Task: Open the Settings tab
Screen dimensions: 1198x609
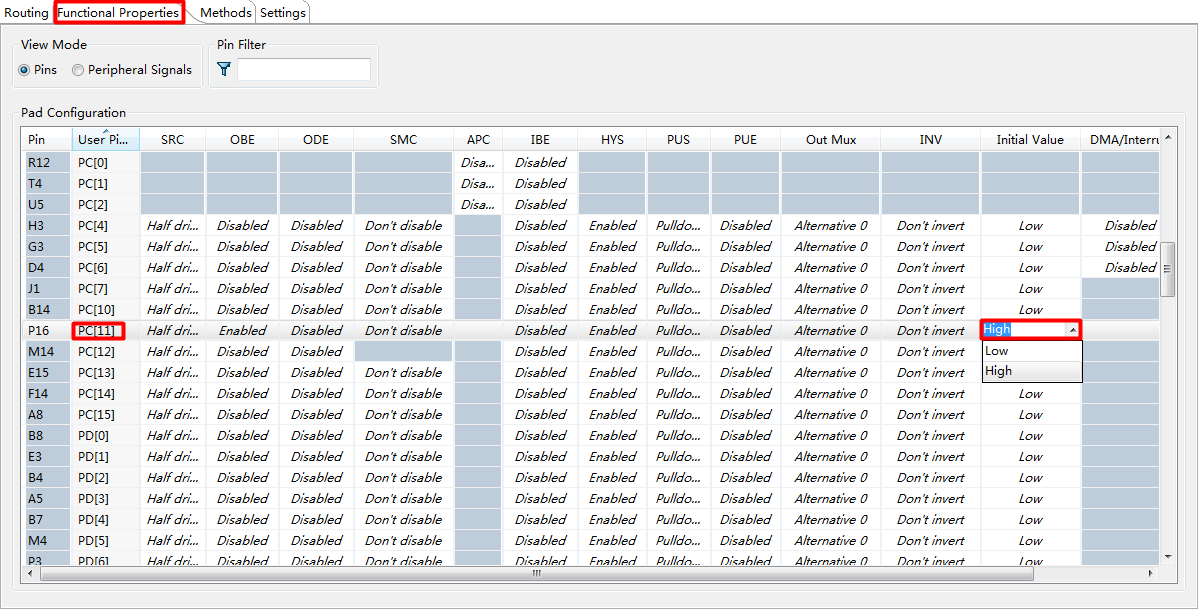Action: coord(283,12)
